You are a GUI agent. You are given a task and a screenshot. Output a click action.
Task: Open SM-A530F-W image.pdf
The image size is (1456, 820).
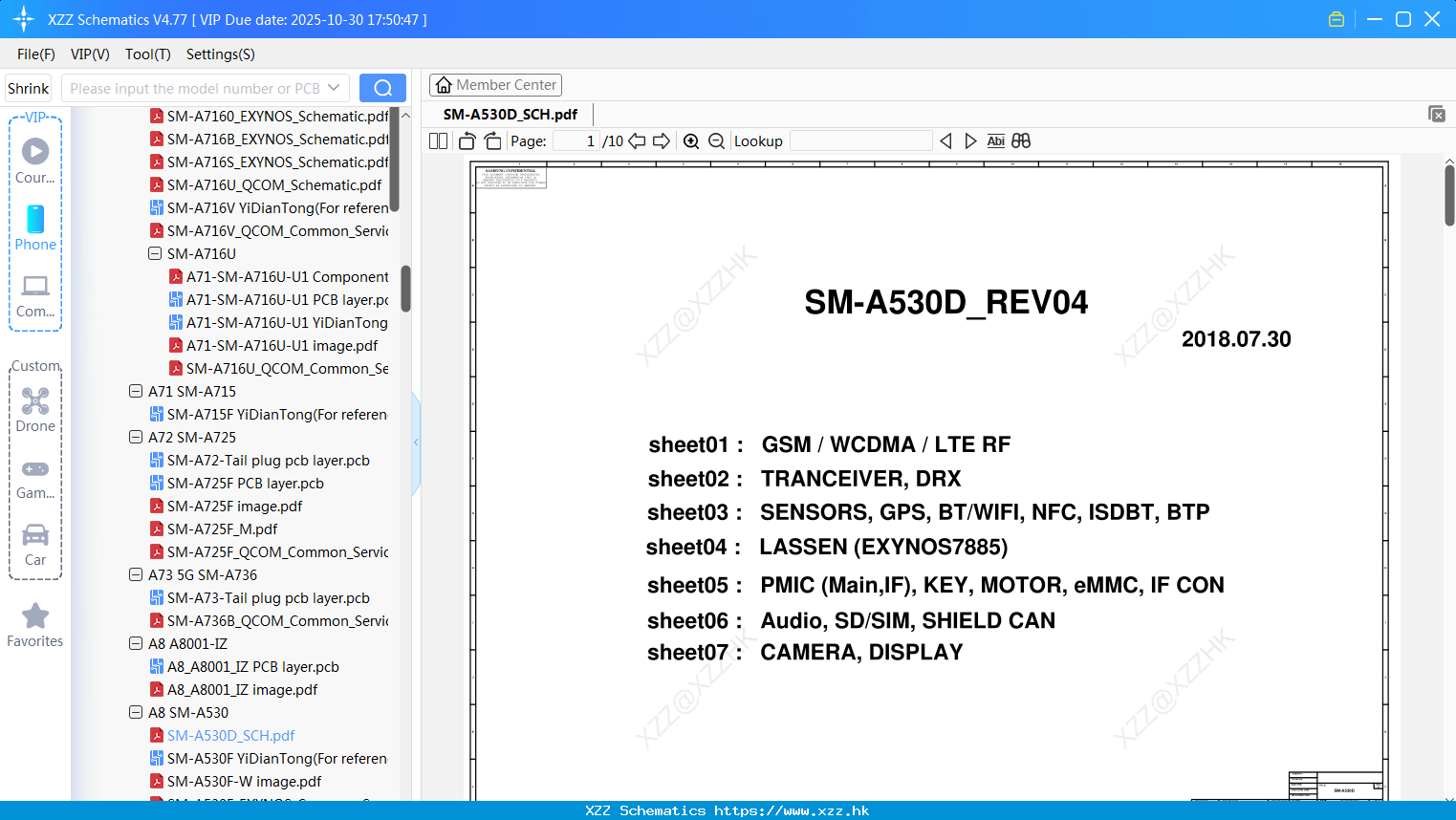(235, 781)
